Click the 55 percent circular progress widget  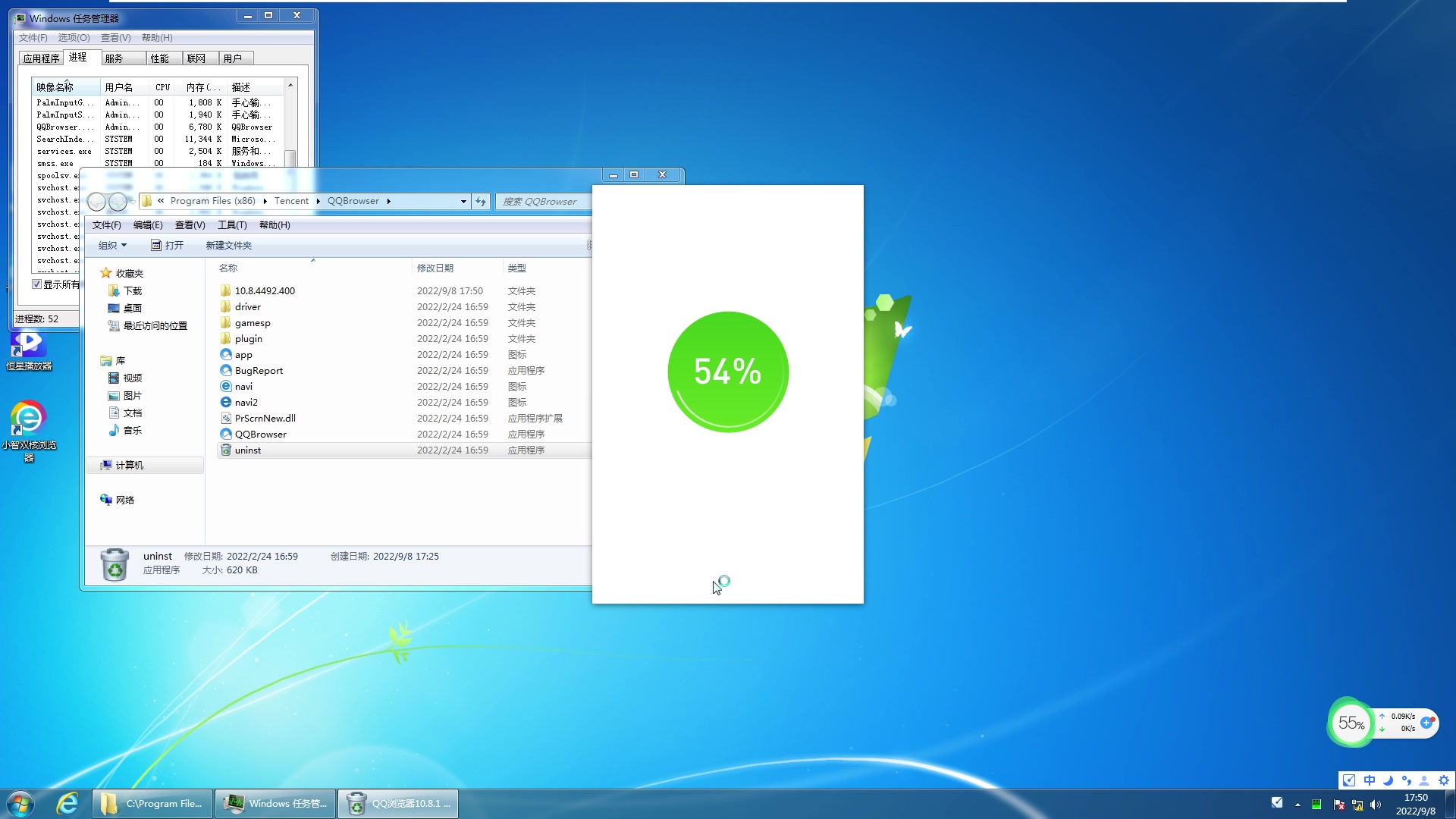pos(1351,723)
